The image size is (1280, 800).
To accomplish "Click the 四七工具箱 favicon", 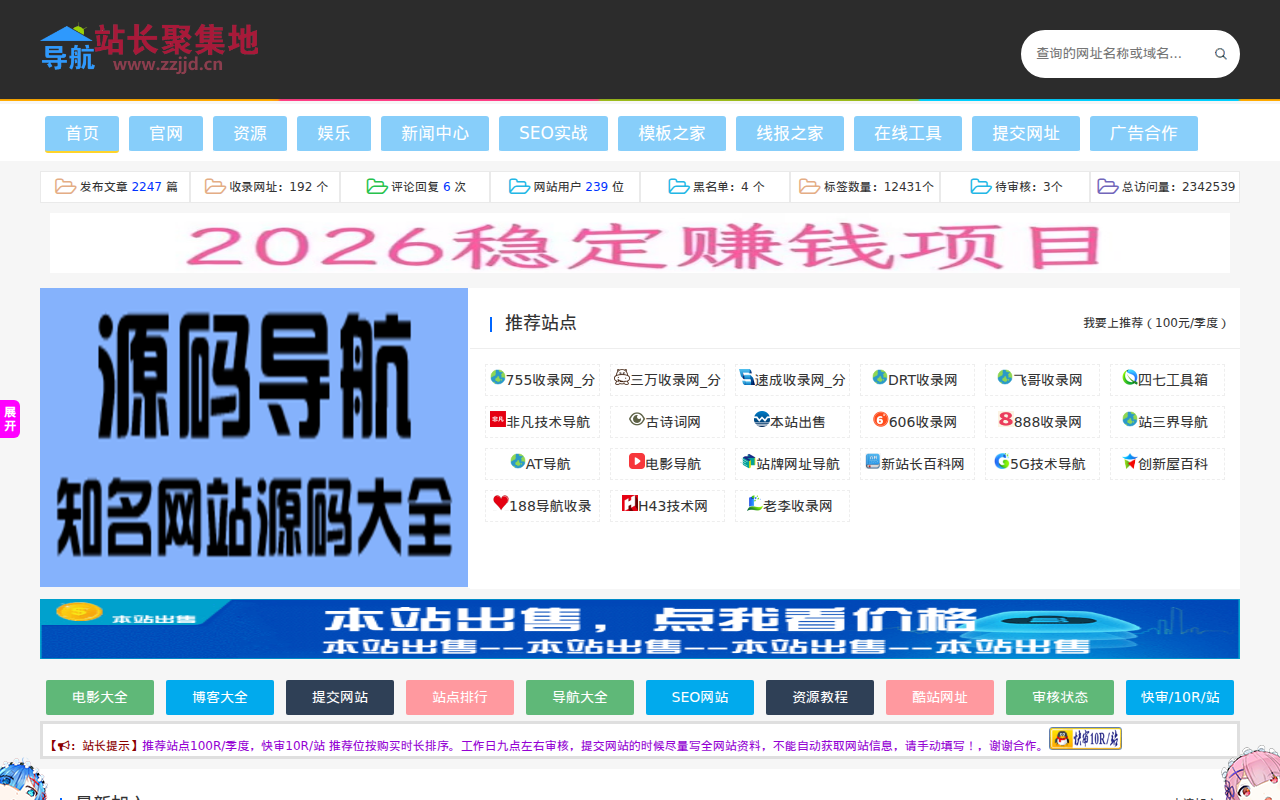I will point(1130,378).
